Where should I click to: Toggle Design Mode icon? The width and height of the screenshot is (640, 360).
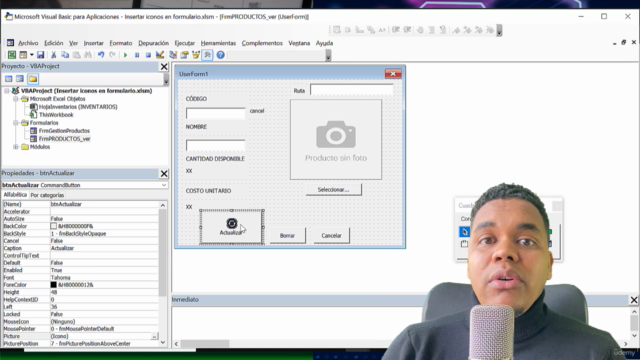[x=160, y=55]
